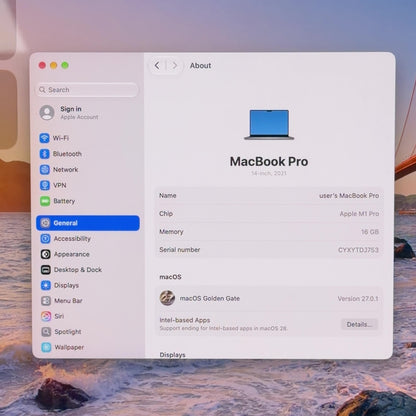
Task: Click the name "user's MacBook Pro"
Action: pos(349,196)
